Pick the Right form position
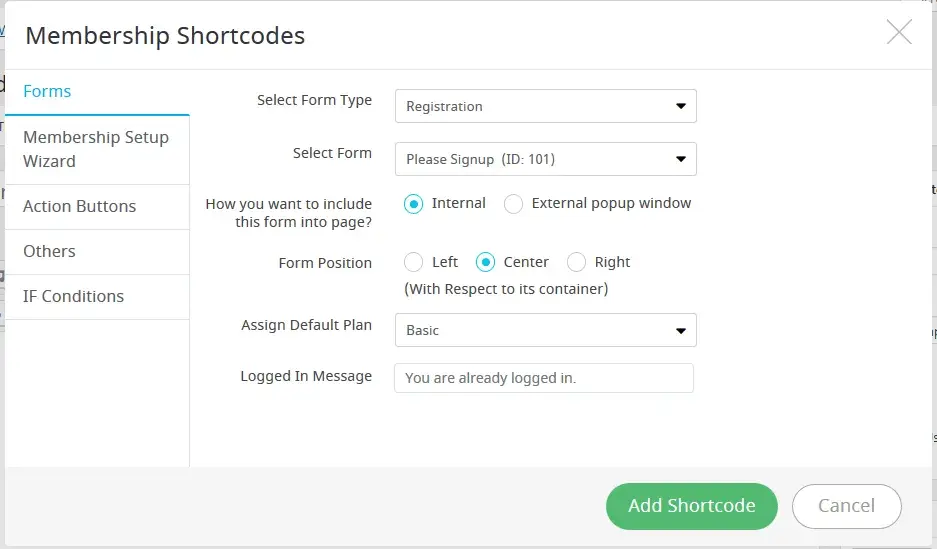This screenshot has height=549, width=937. 576,262
